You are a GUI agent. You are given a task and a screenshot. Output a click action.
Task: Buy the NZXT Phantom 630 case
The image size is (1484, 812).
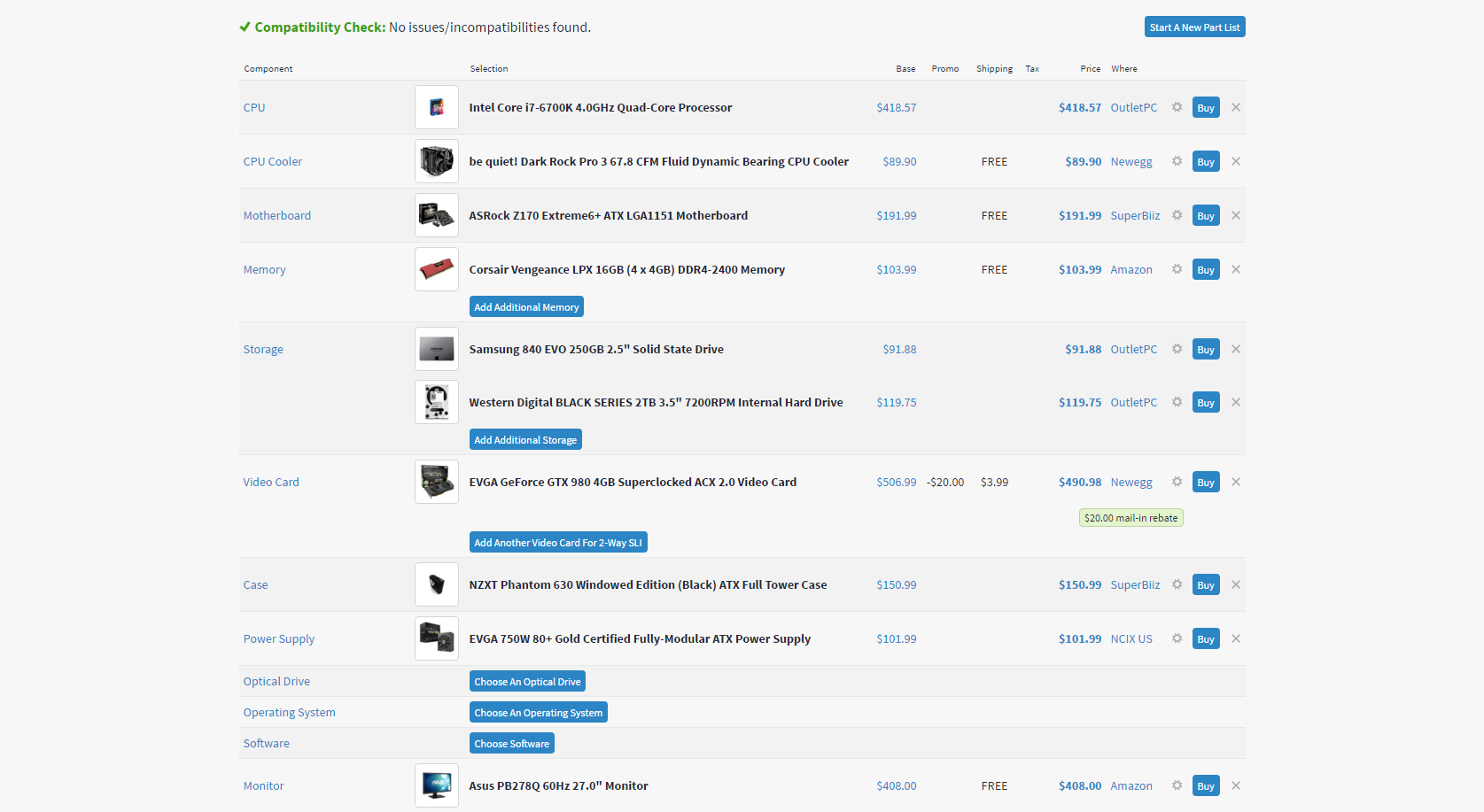[1206, 584]
